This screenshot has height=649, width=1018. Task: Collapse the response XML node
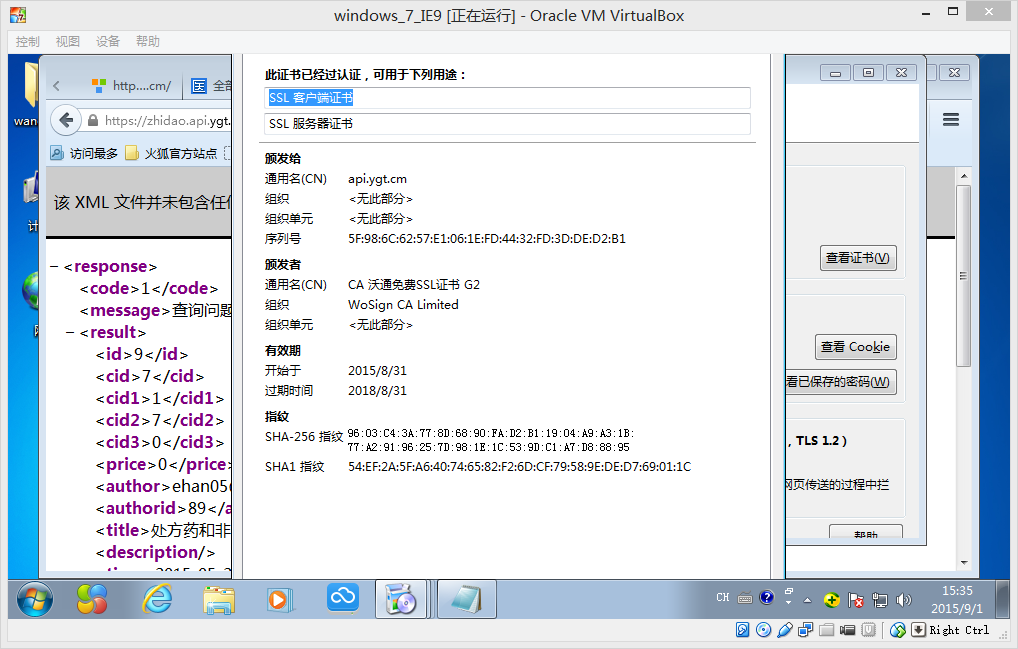point(55,267)
